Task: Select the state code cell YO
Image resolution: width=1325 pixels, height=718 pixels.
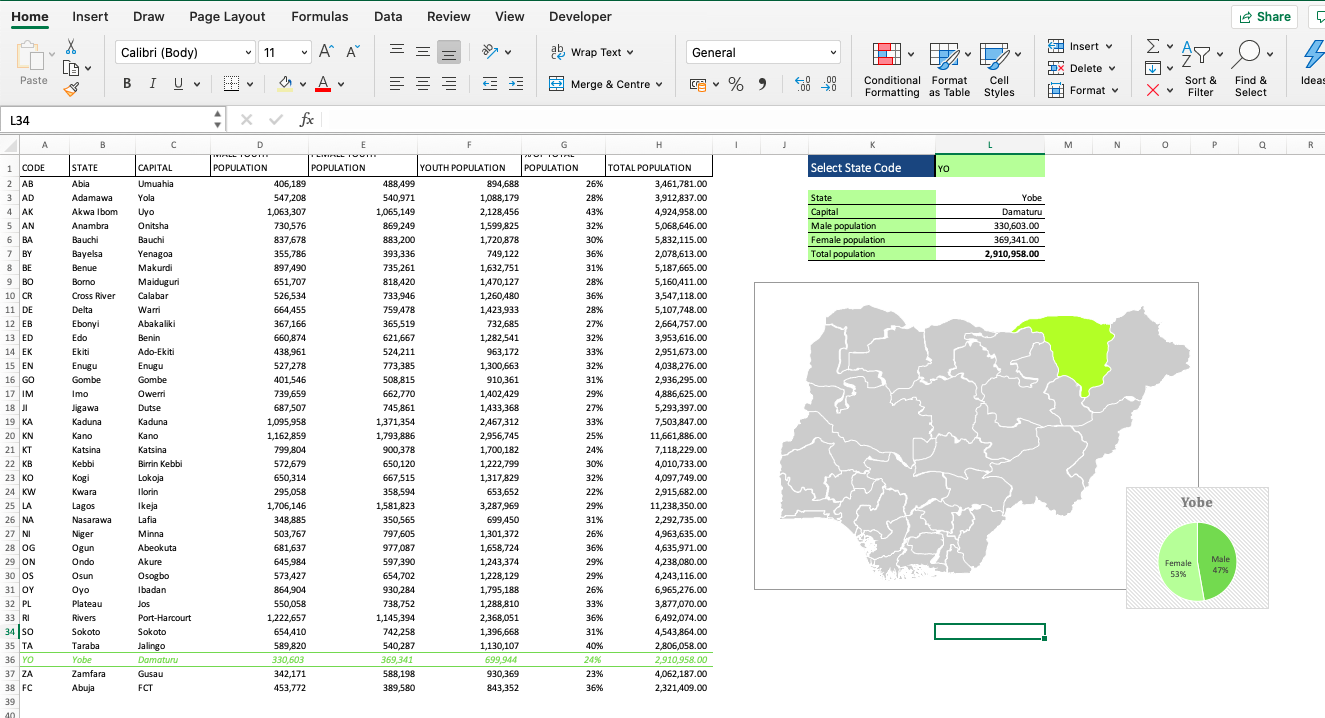Action: 990,167
